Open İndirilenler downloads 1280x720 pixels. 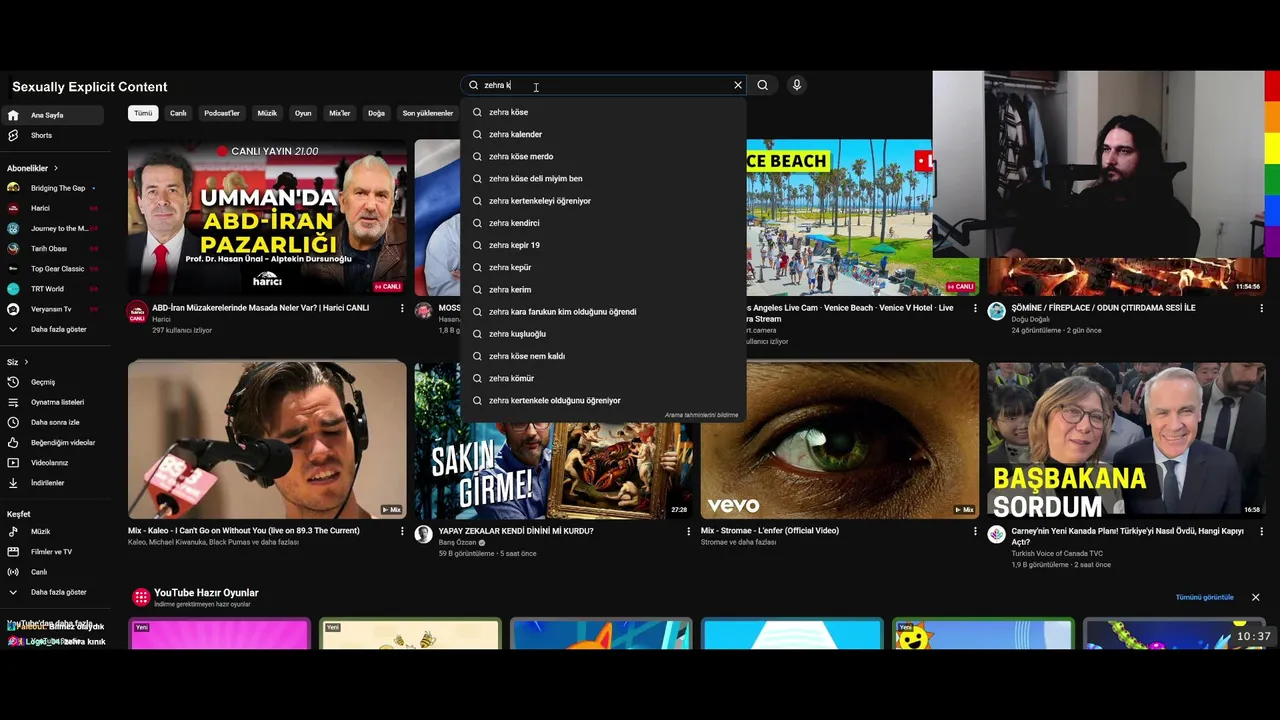[52, 482]
